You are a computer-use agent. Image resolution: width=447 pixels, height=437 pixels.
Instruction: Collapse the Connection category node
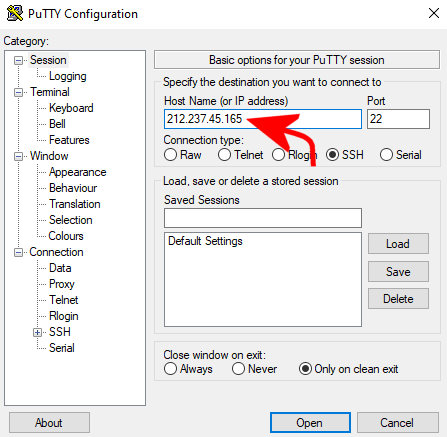[18, 252]
